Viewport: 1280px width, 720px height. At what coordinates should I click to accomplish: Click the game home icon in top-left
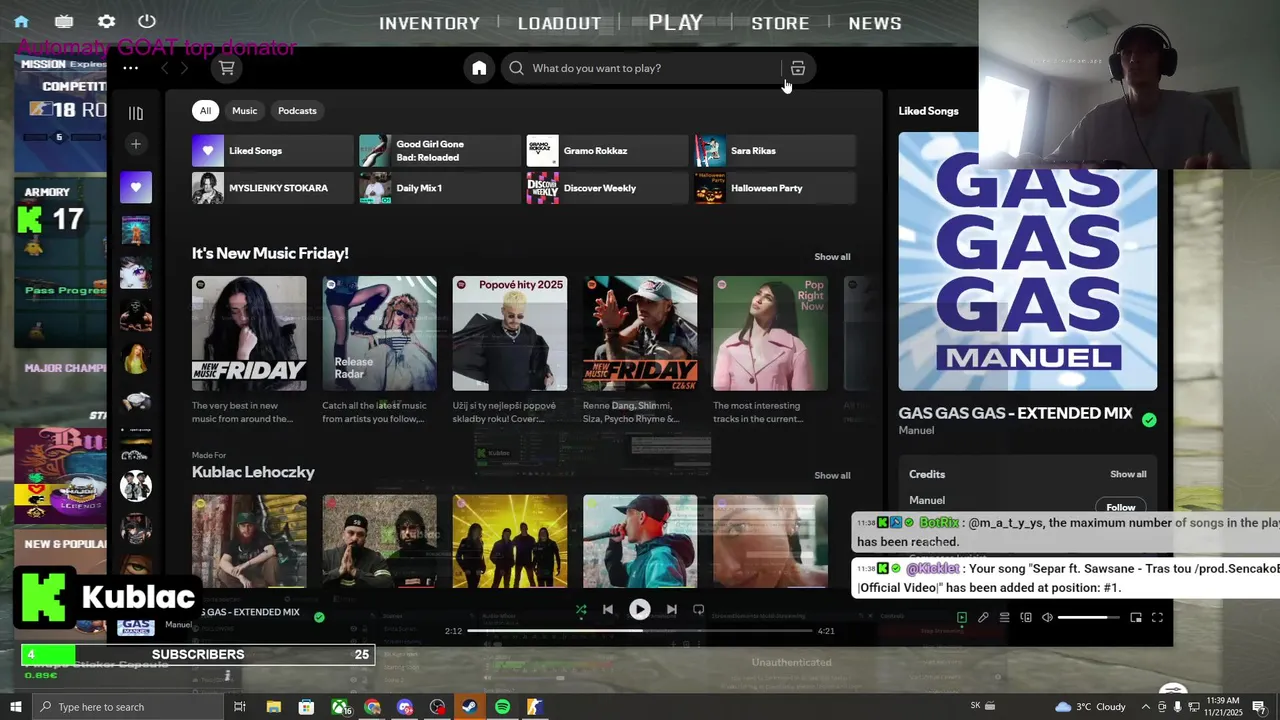pyautogui.click(x=21, y=21)
